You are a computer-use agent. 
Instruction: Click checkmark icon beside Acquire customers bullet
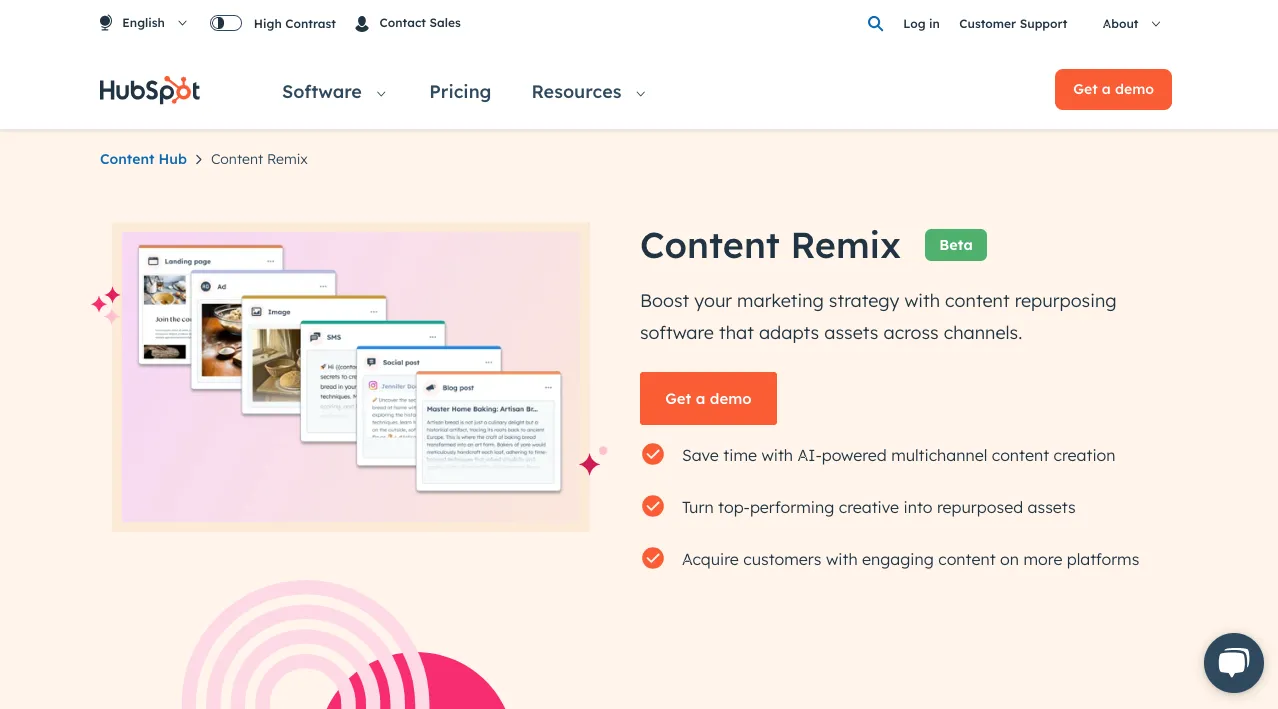(x=653, y=559)
